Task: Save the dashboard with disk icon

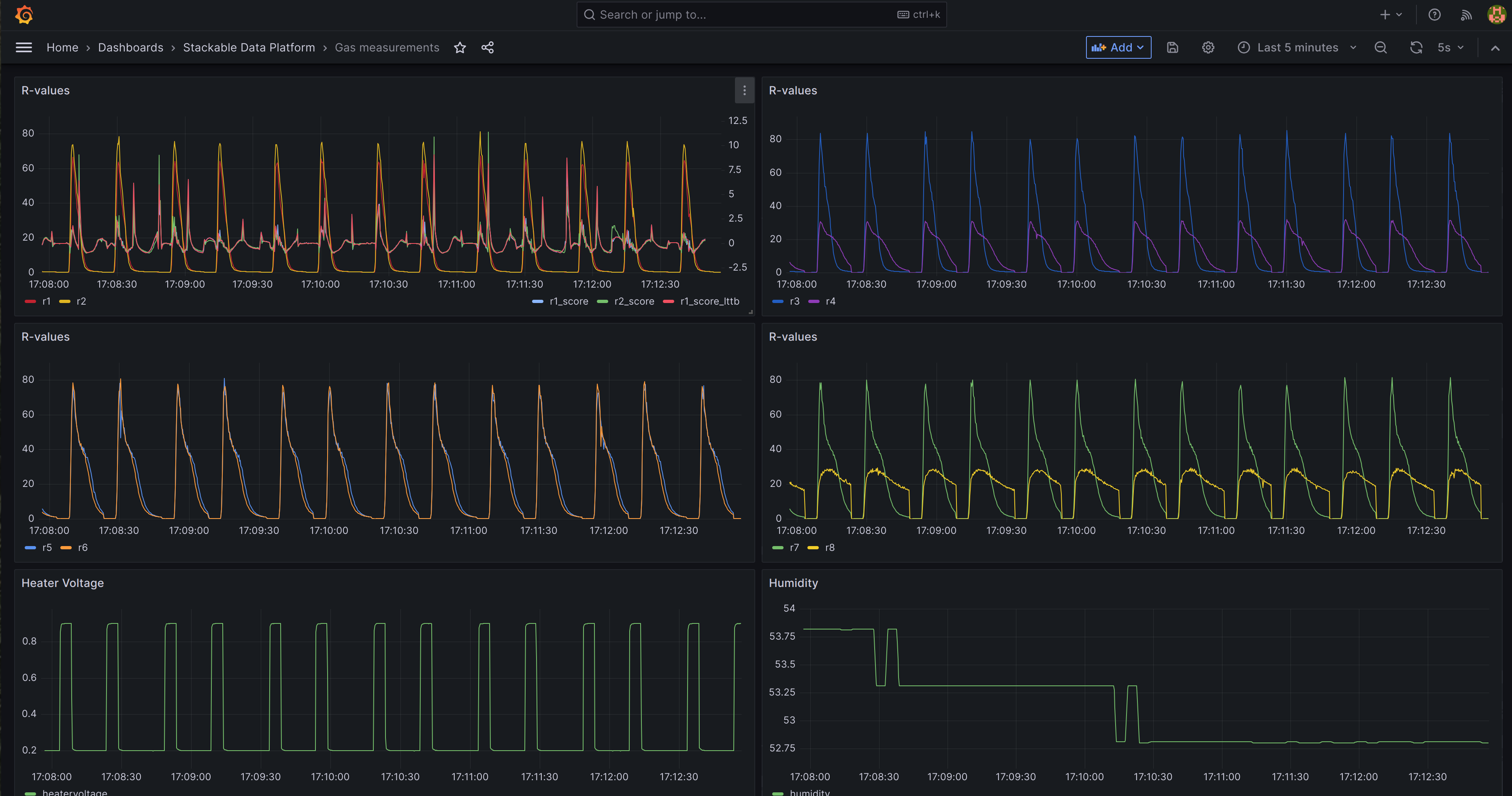Action: pyautogui.click(x=1172, y=47)
